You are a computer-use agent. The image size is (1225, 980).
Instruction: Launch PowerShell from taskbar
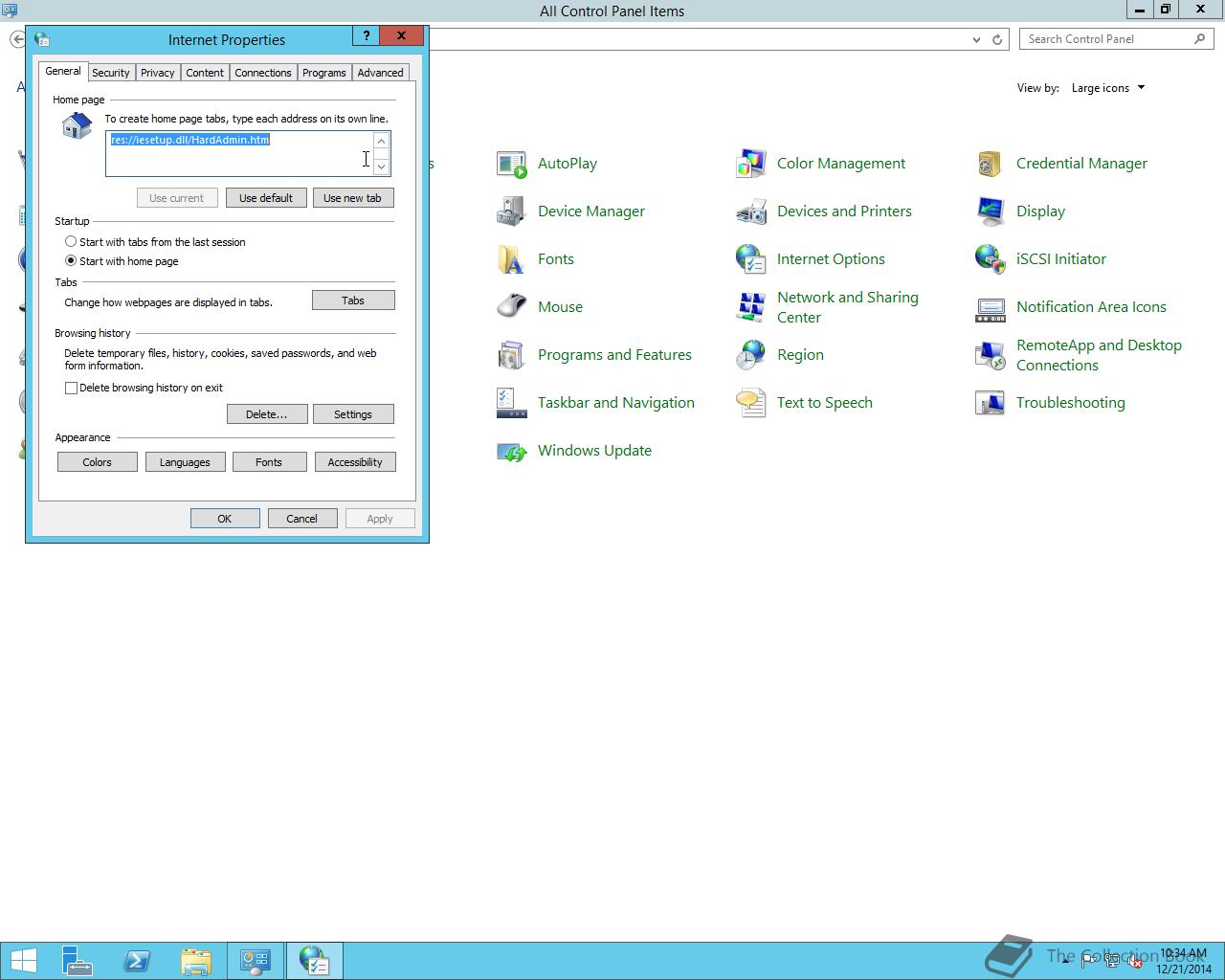137,961
